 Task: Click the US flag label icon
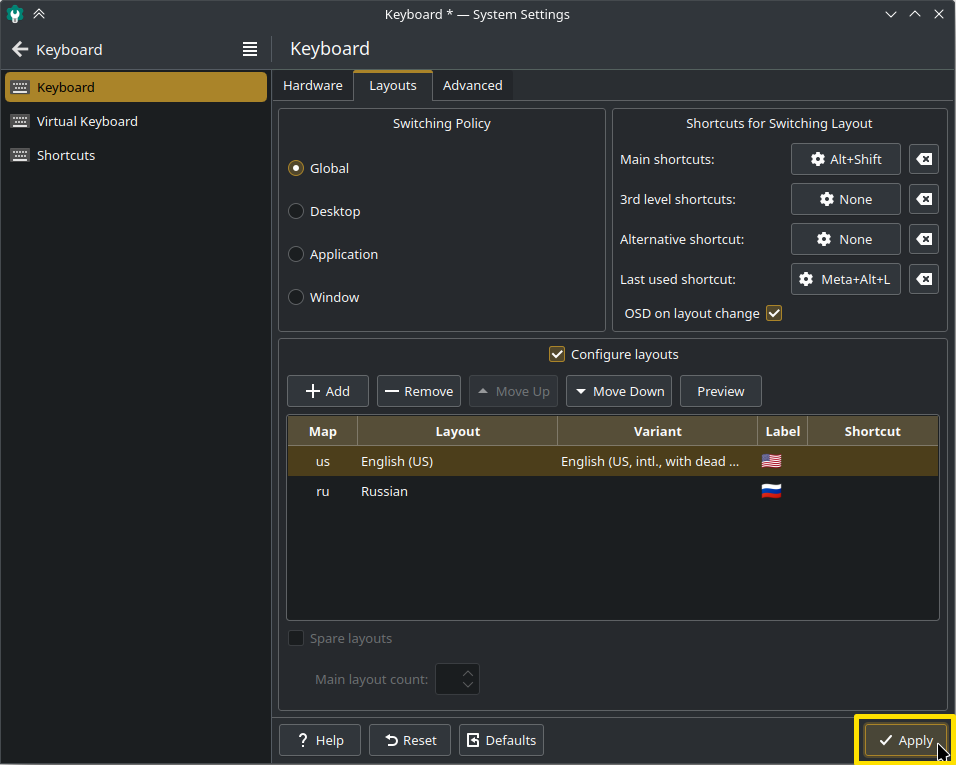click(x=771, y=462)
